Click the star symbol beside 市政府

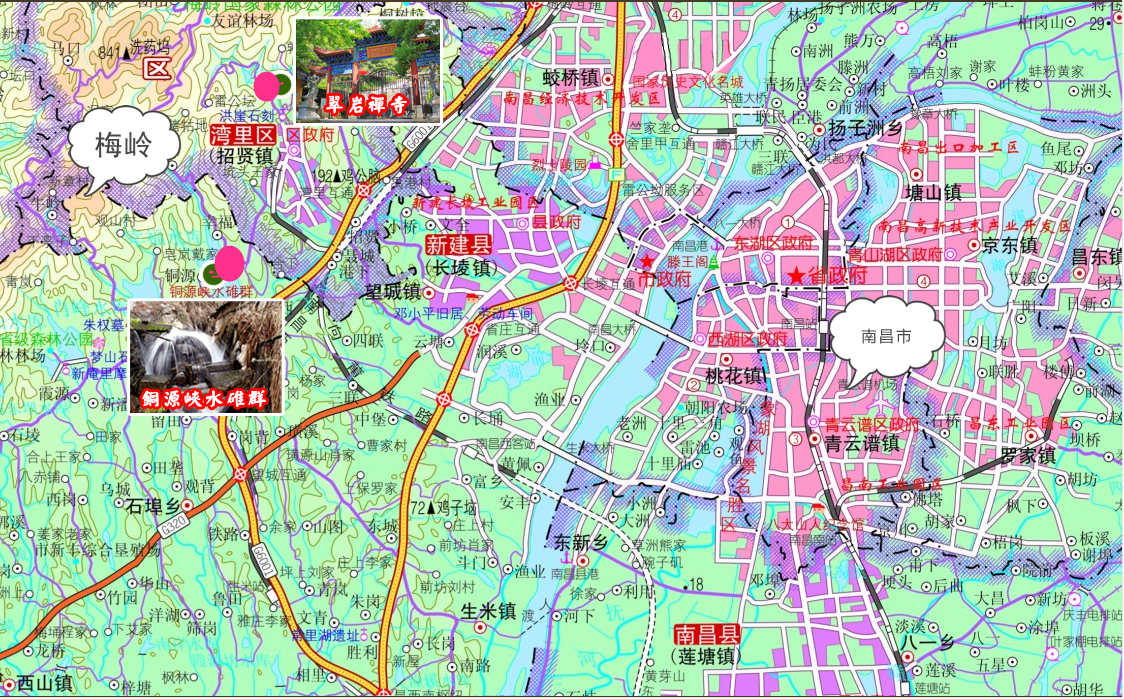pyautogui.click(x=647, y=263)
